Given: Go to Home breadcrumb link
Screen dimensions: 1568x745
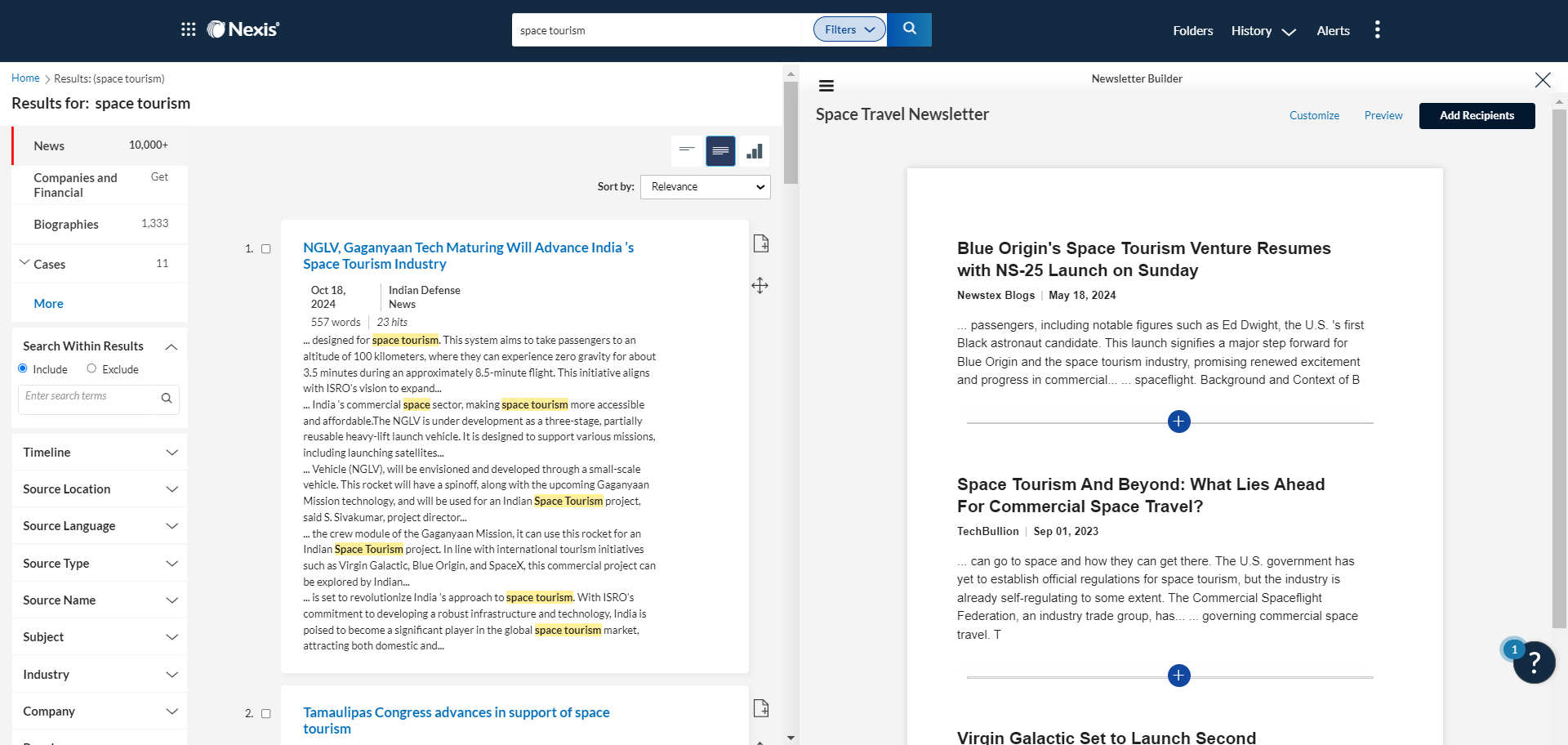Looking at the screenshot, I should click(x=25, y=78).
